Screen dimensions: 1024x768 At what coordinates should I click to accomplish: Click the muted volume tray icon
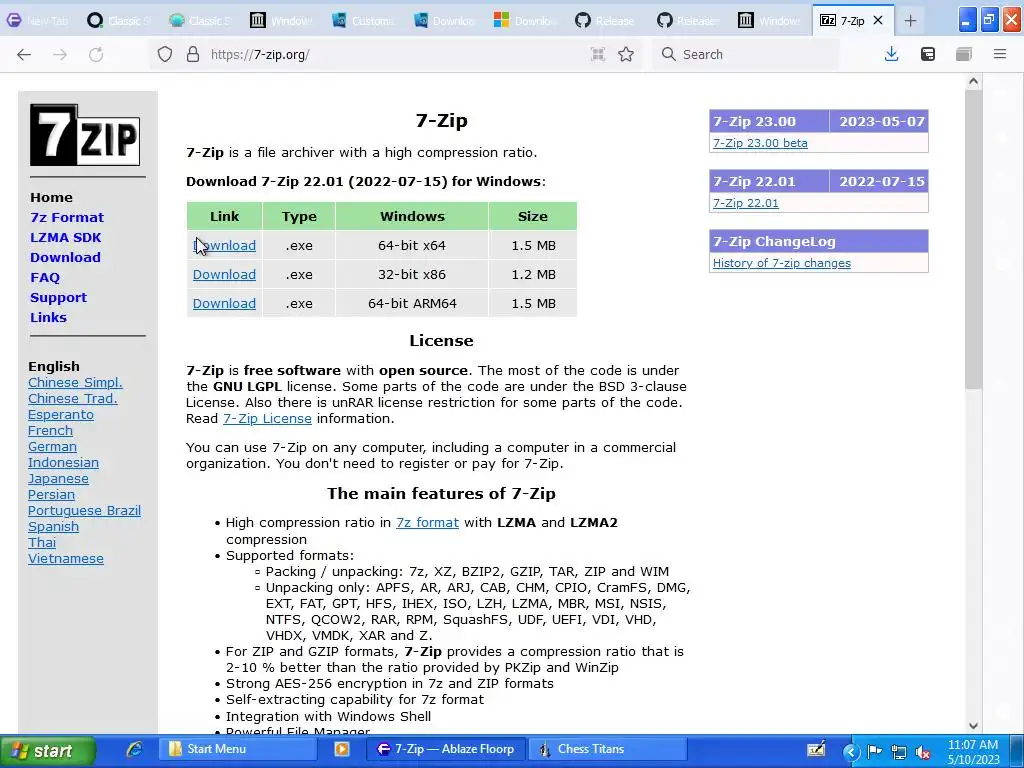click(923, 752)
